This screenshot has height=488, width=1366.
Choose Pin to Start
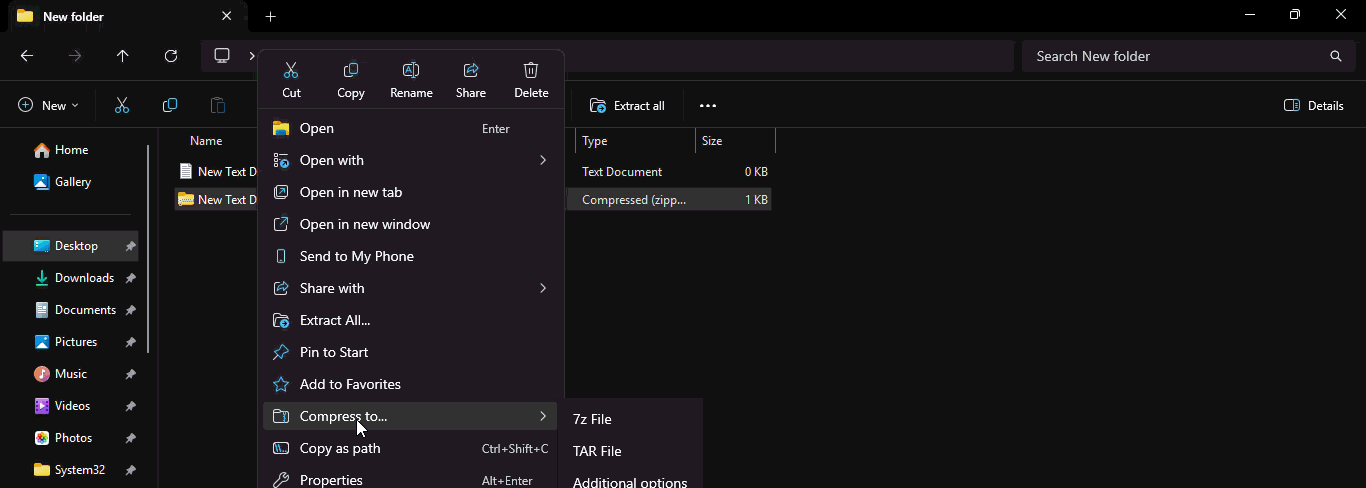click(411, 352)
